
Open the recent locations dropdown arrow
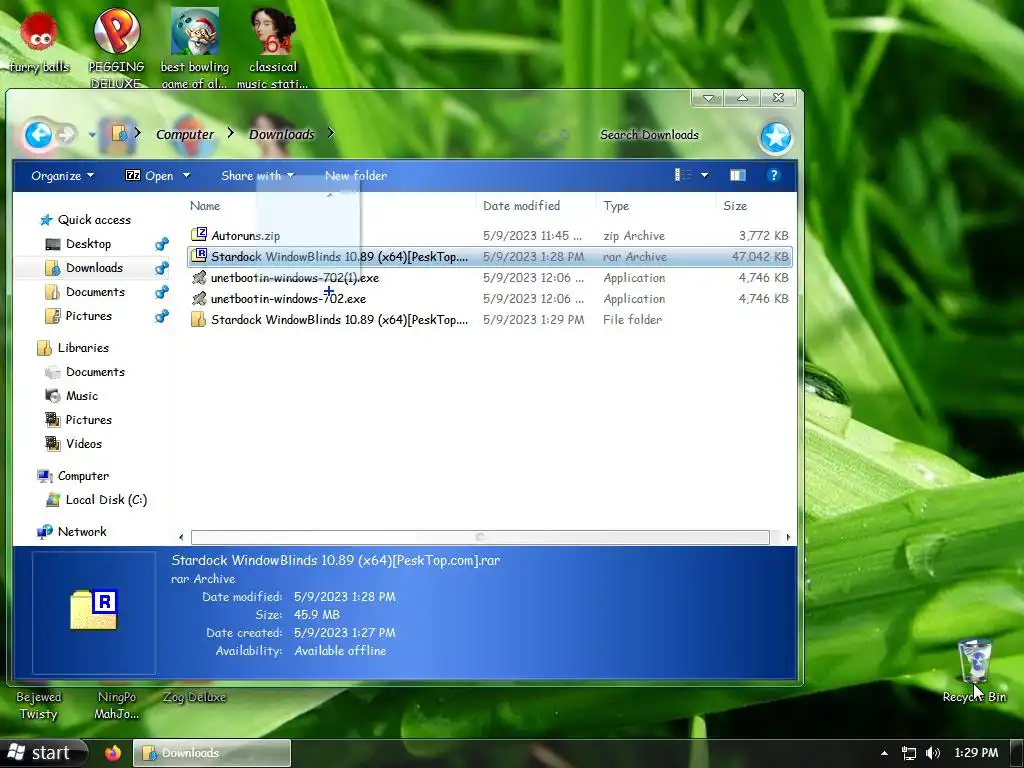coord(92,135)
